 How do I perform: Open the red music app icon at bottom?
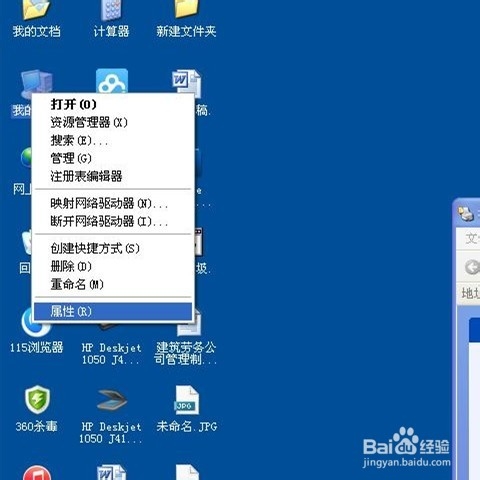click(x=37, y=473)
